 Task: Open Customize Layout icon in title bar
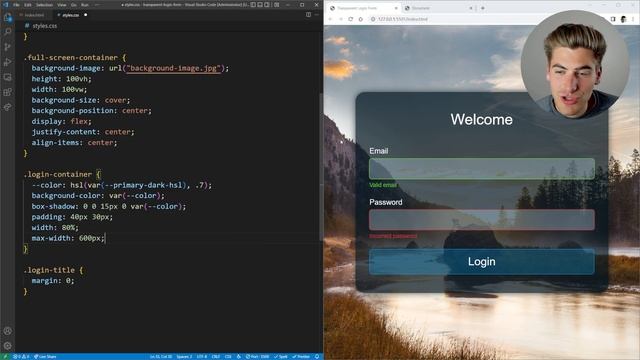click(x=277, y=5)
